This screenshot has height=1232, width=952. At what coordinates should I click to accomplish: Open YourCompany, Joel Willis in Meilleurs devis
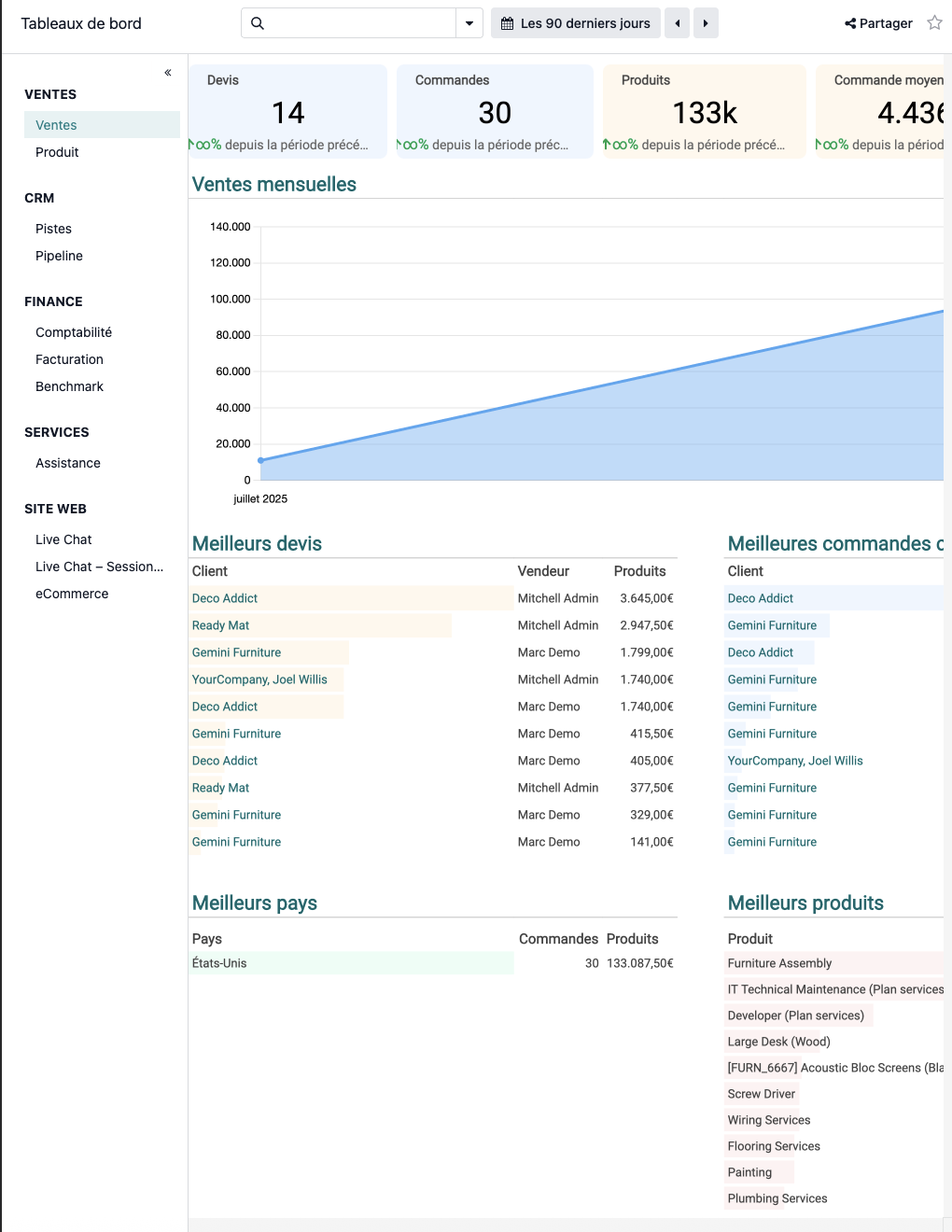coord(259,679)
